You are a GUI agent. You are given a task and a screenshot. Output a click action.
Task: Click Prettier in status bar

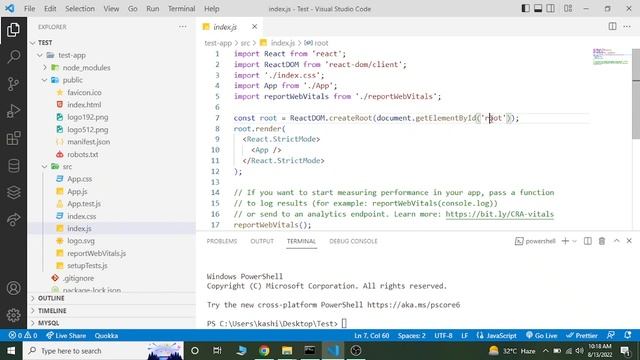582,336
